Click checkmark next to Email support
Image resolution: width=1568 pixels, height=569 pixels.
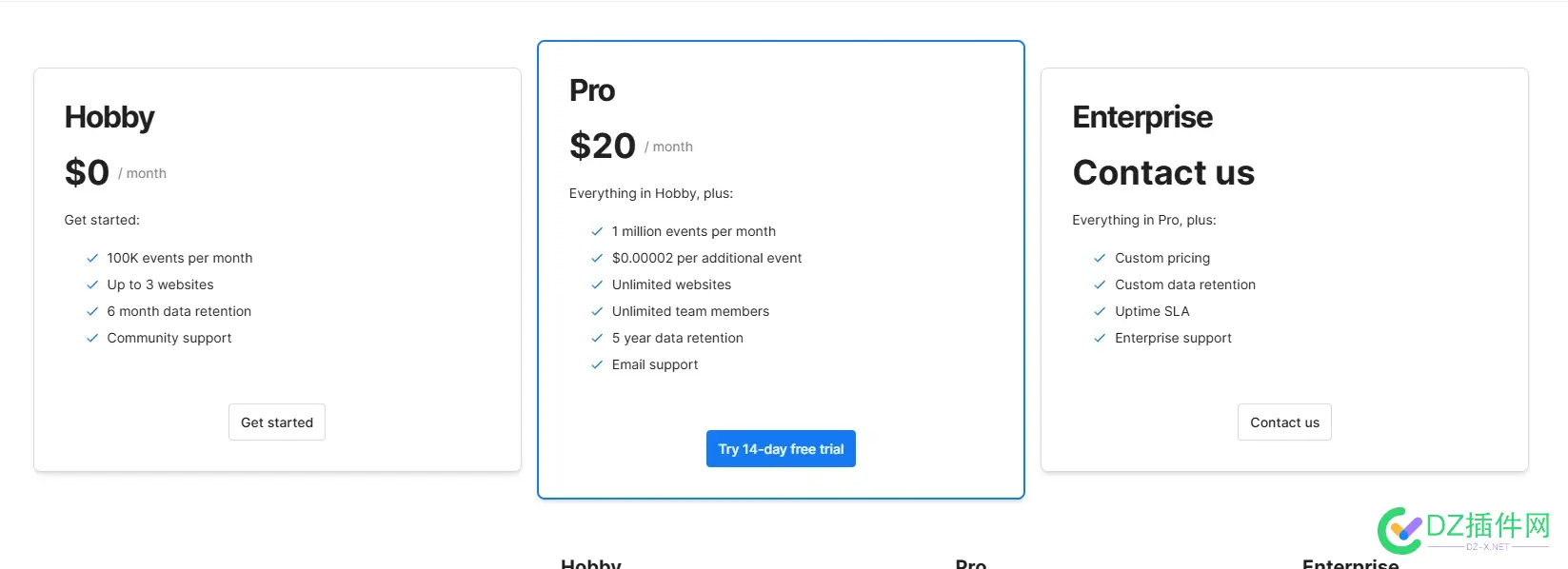click(597, 364)
